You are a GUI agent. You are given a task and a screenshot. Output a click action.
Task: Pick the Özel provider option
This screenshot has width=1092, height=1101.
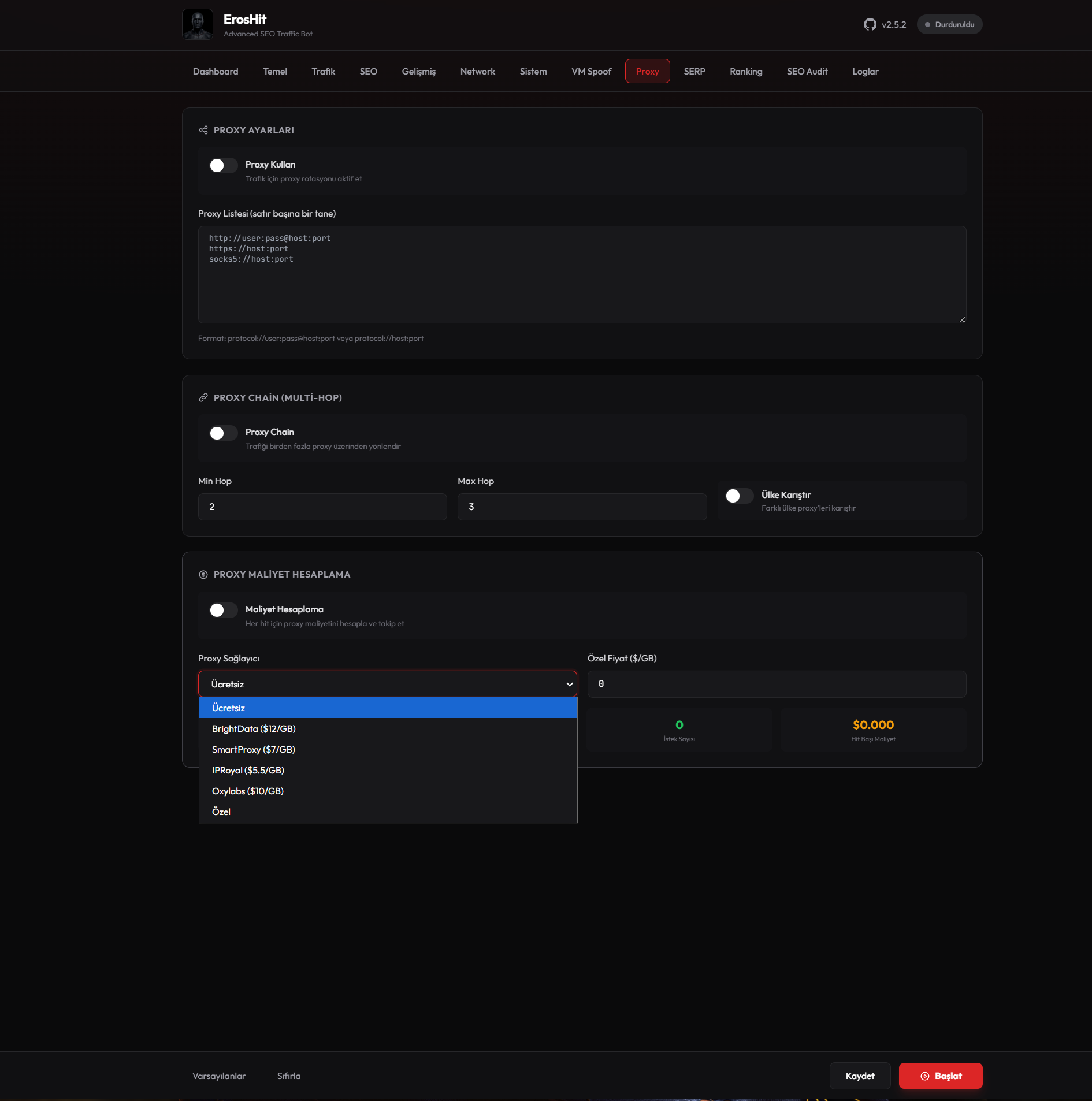coord(221,812)
